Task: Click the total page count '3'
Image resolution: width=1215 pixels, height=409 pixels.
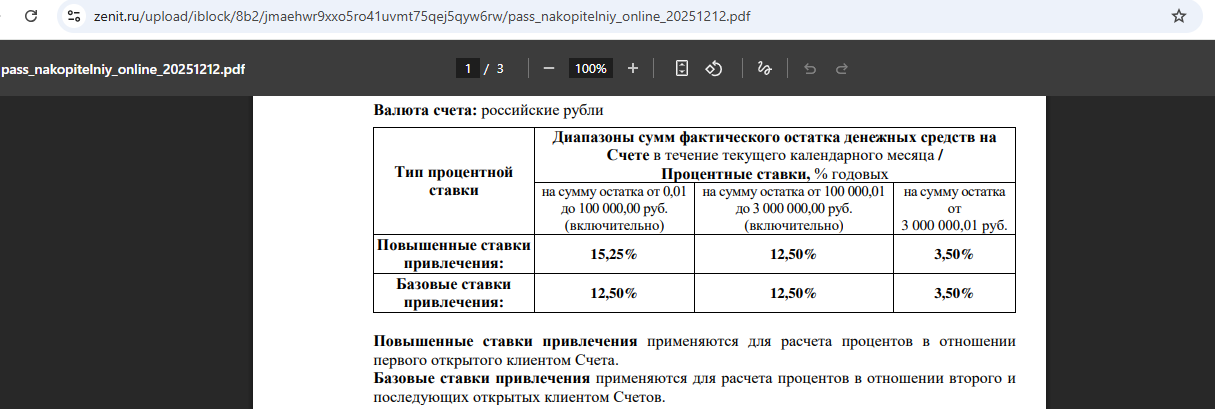Action: point(500,69)
